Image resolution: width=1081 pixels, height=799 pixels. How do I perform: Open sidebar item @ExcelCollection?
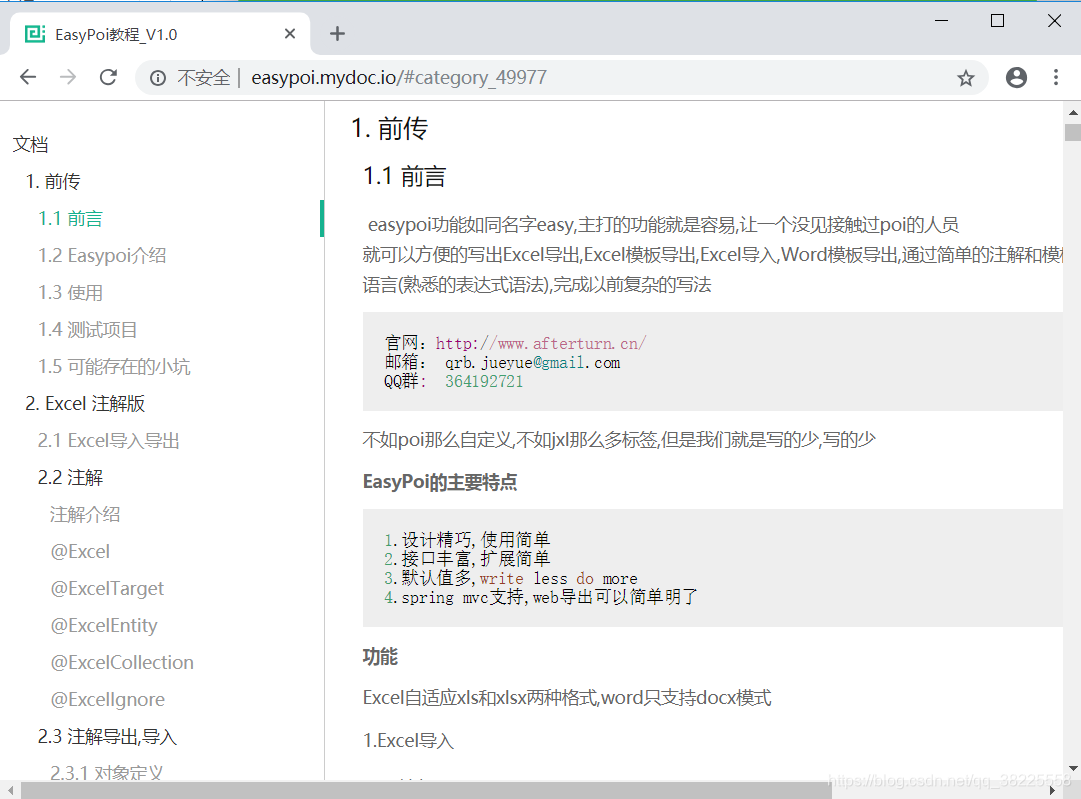click(121, 663)
